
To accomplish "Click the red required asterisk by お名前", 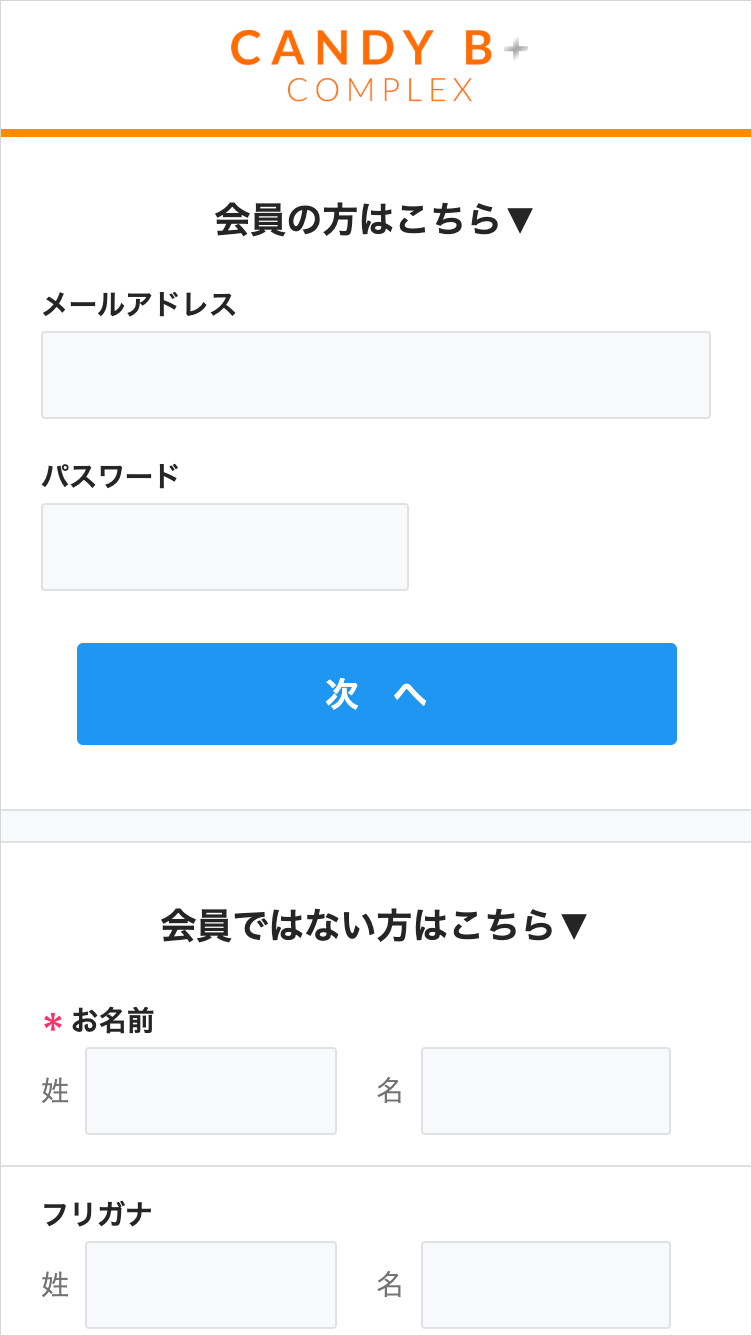I will 53,1022.
